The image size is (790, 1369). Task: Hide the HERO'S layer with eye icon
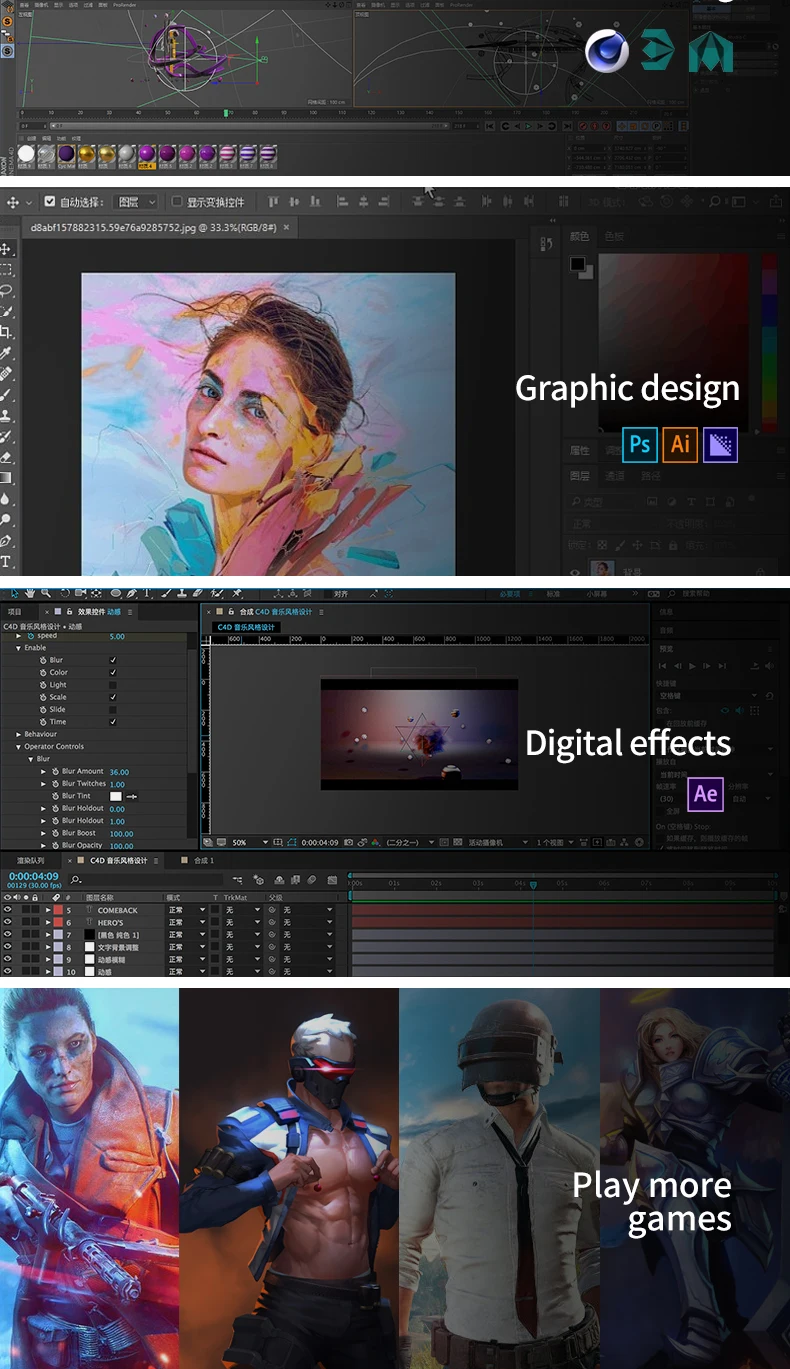[x=7, y=922]
